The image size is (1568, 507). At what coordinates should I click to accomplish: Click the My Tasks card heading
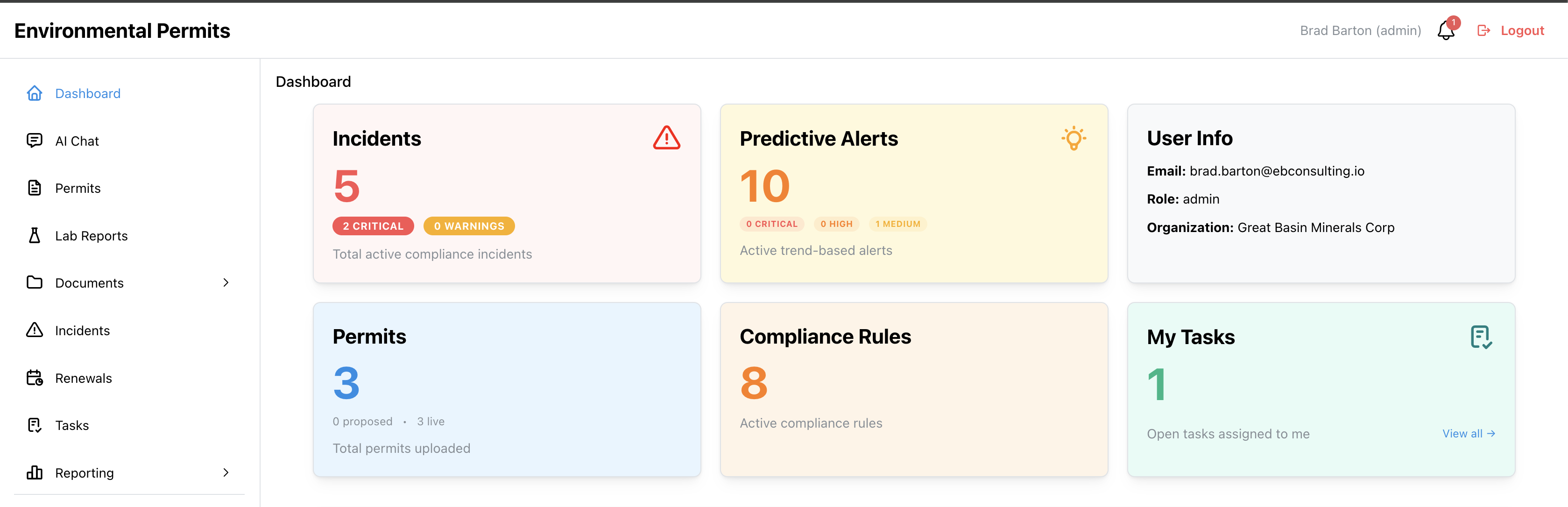pos(1191,337)
